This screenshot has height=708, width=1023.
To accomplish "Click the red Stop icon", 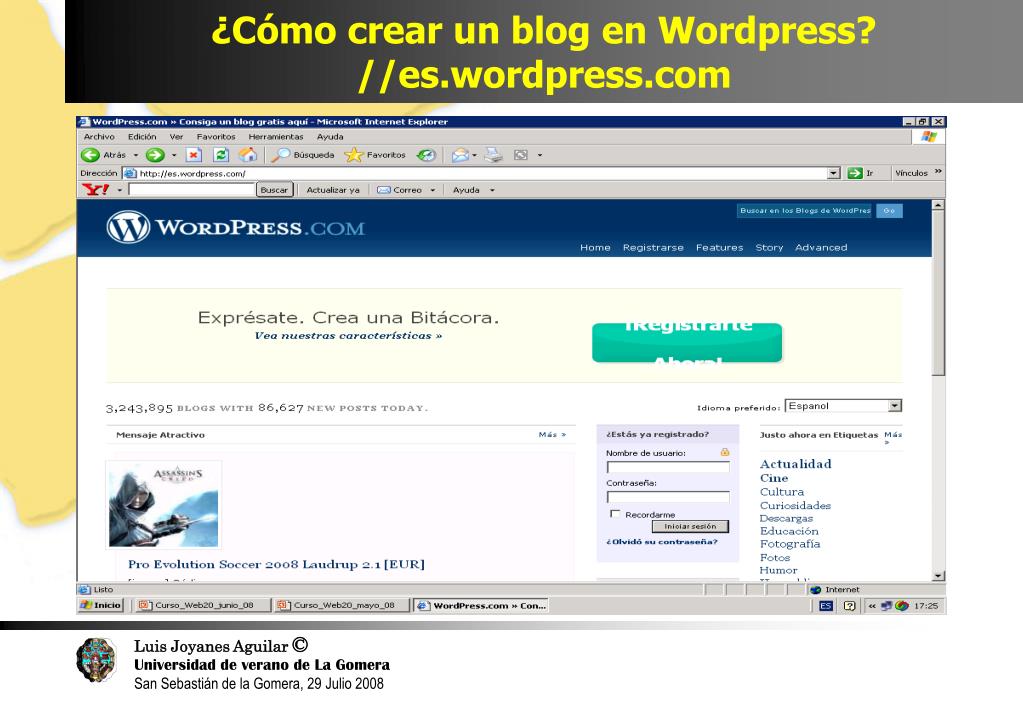I will click(194, 155).
